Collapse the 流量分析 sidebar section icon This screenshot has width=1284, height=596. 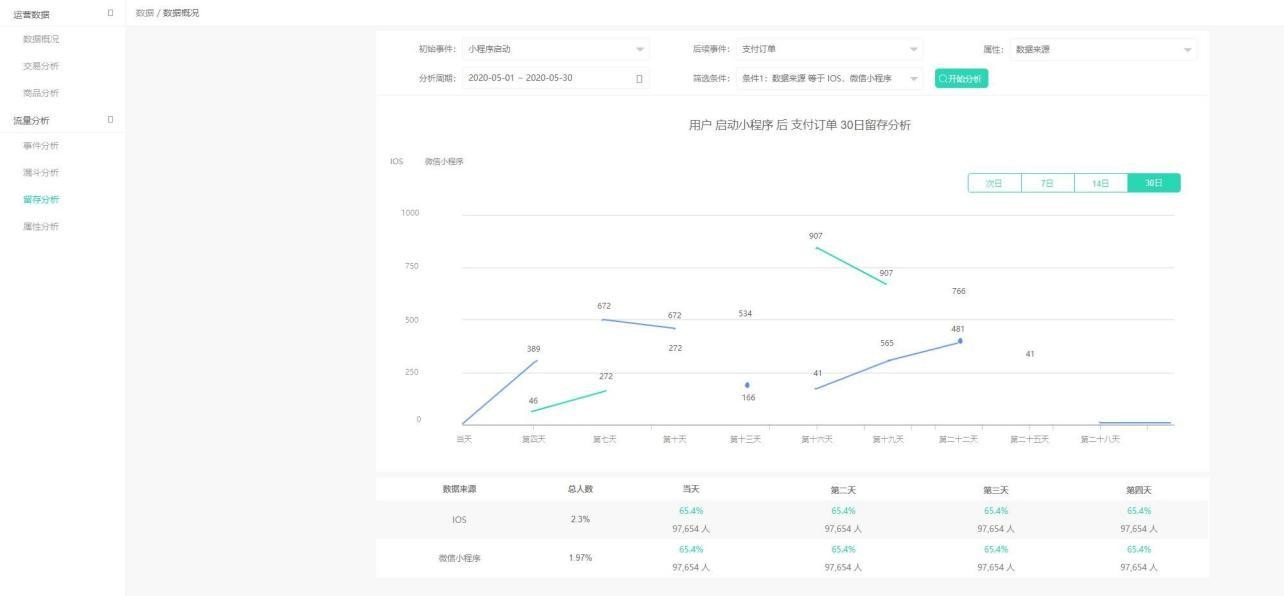(110, 118)
